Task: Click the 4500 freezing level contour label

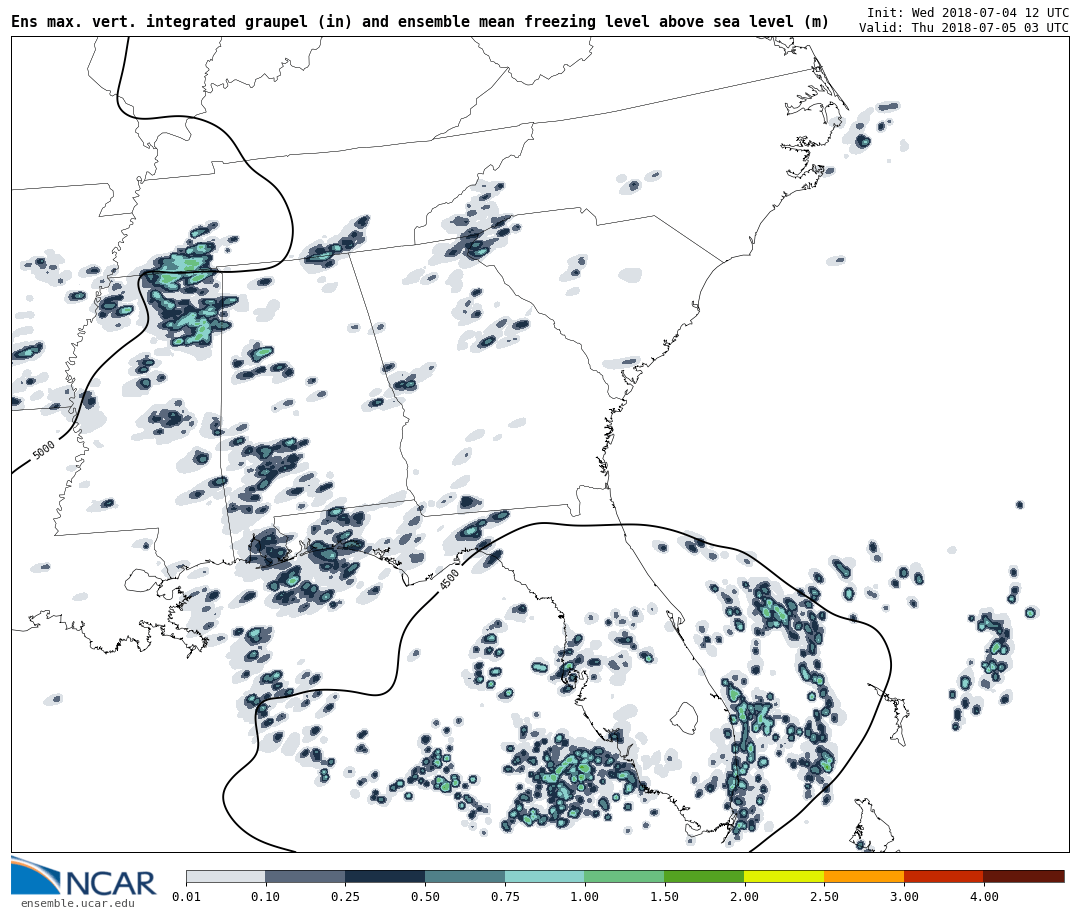Action: 450,579
